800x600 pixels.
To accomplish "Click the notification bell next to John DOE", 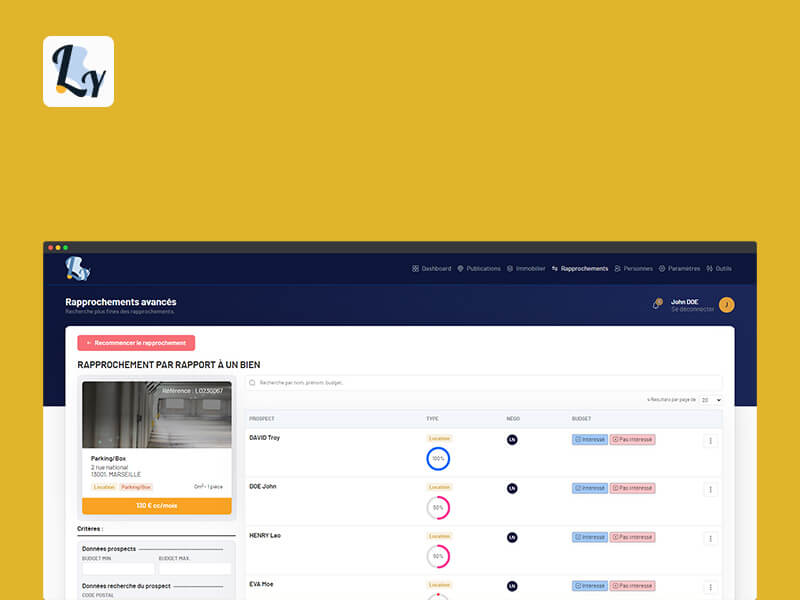I will 656,303.
